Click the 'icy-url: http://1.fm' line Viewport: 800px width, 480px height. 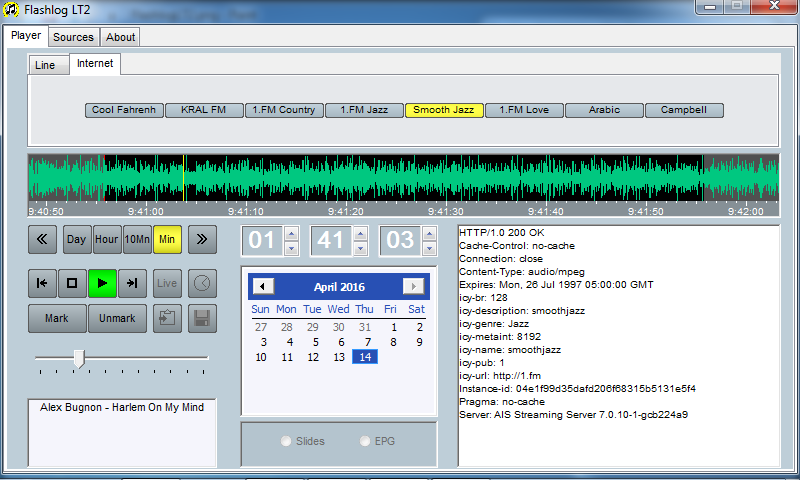(x=500, y=375)
